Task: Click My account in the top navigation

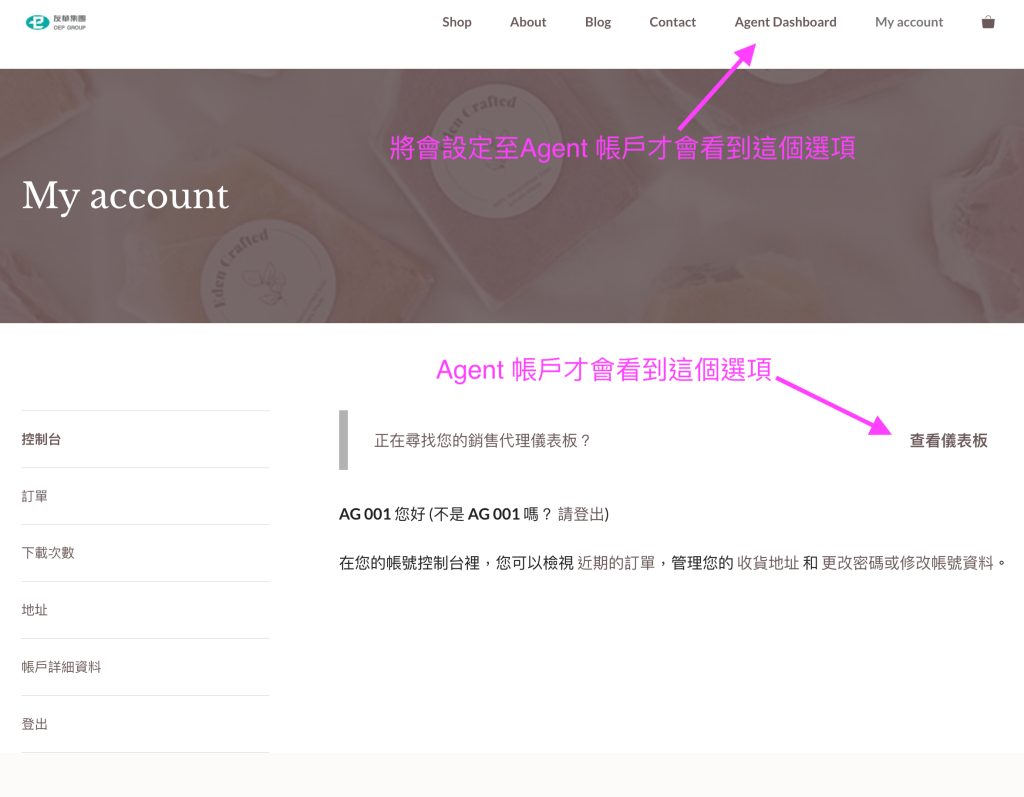Action: [909, 22]
